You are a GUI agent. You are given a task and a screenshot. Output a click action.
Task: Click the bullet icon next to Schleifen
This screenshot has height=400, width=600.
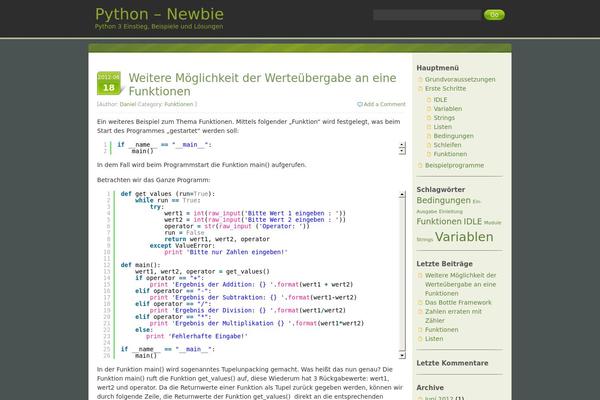tap(429, 145)
